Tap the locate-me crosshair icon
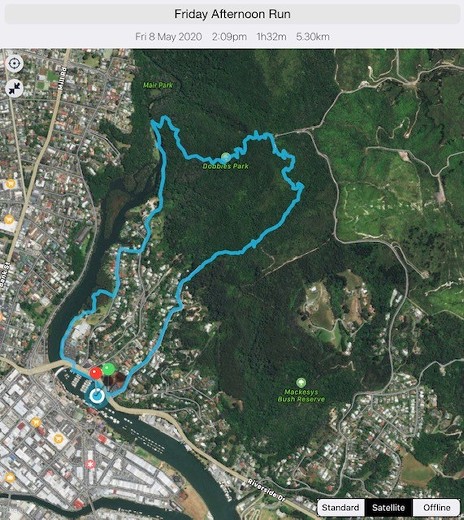Viewport: 464px width, 520px height. [x=15, y=63]
